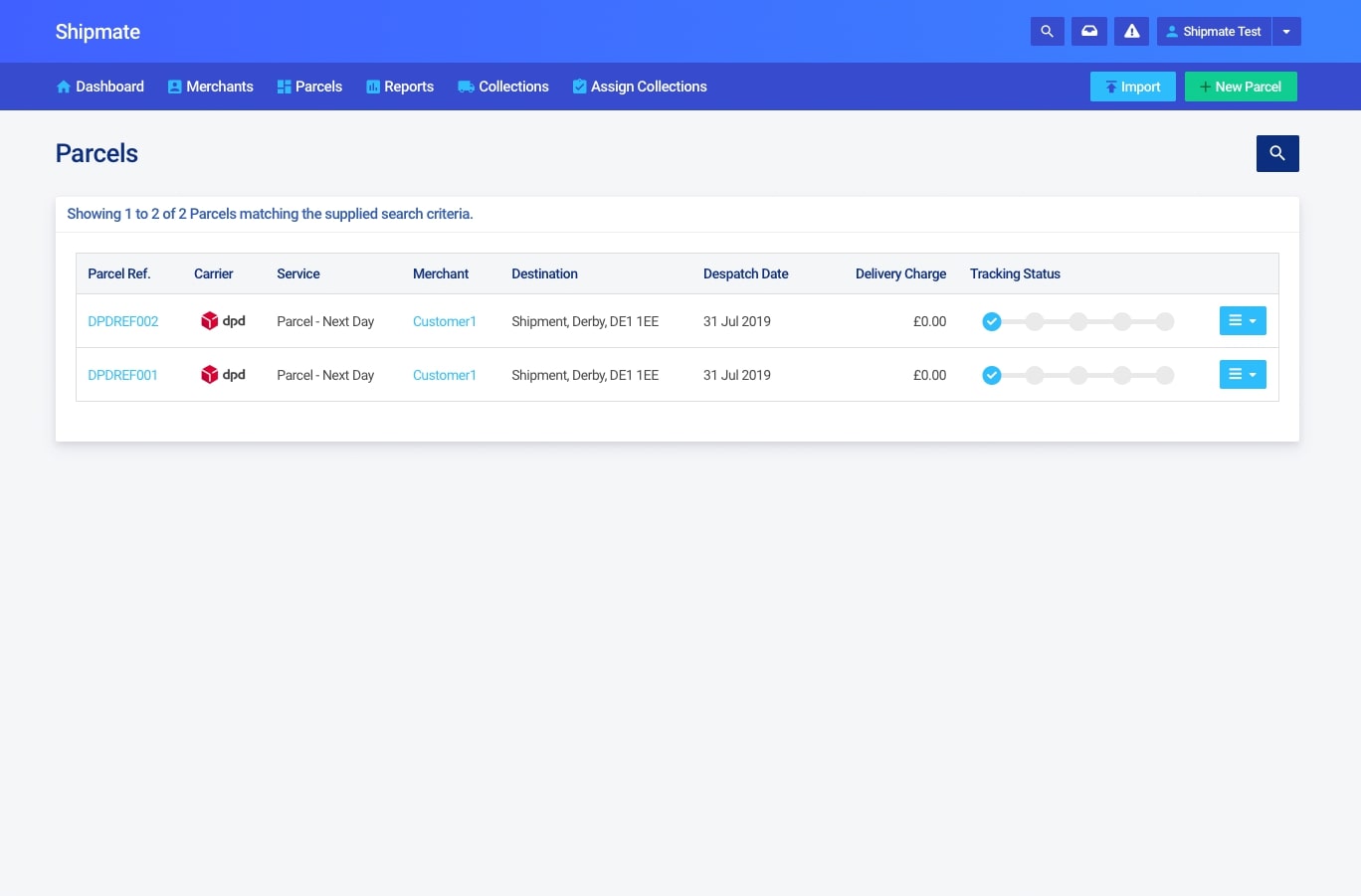Click the last tracking step circle for DPDREF002

pos(1165,321)
